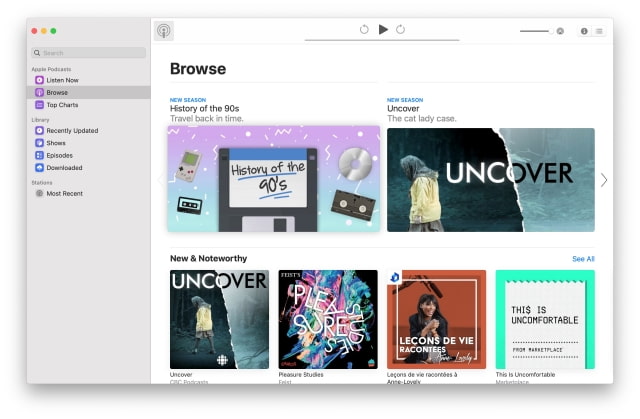
Task: Focus the Search field
Action: [89, 53]
